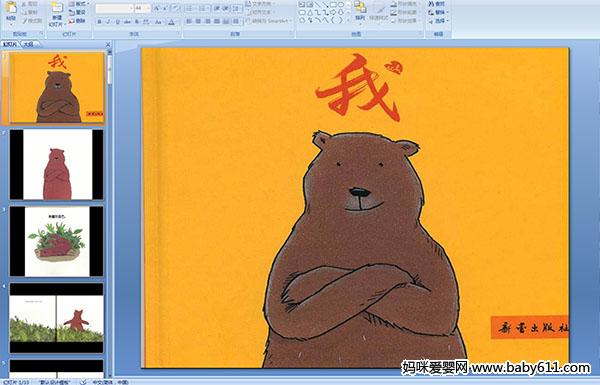Toggle Align Text Right
This screenshot has width=600, height=385.
tap(207, 21)
